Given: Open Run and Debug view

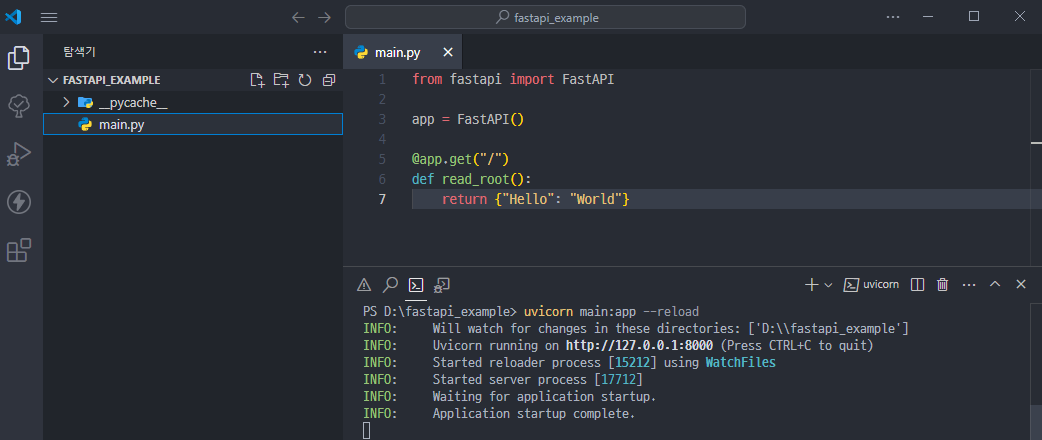Looking at the screenshot, I should [x=19, y=154].
